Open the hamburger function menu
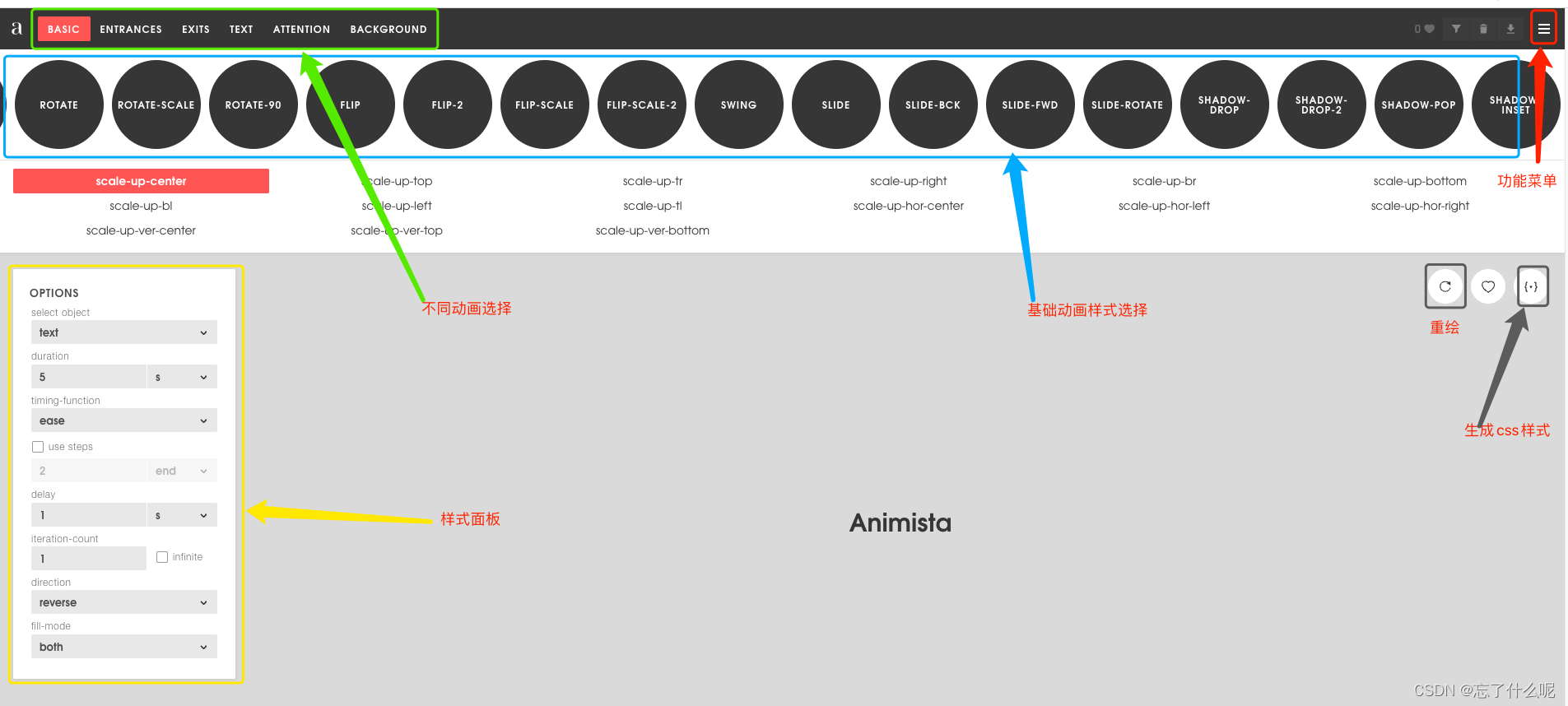The height and width of the screenshot is (706, 1568). (x=1543, y=29)
